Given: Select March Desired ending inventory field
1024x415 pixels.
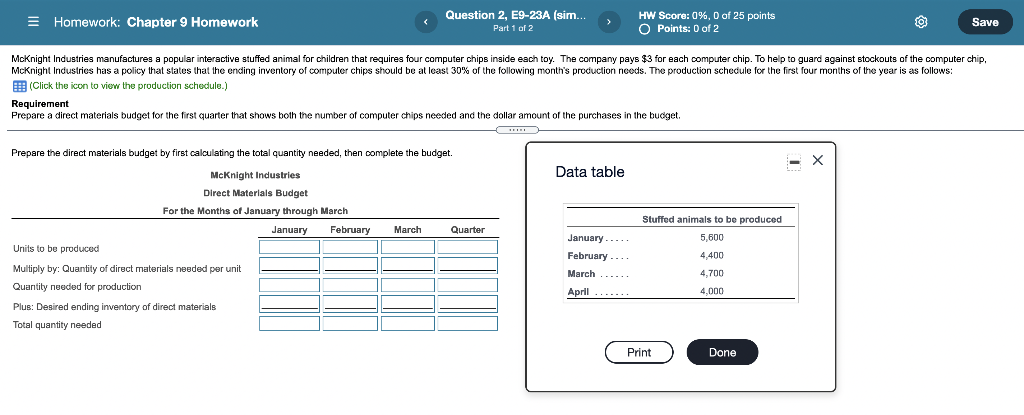Looking at the screenshot, I should click(408, 303).
